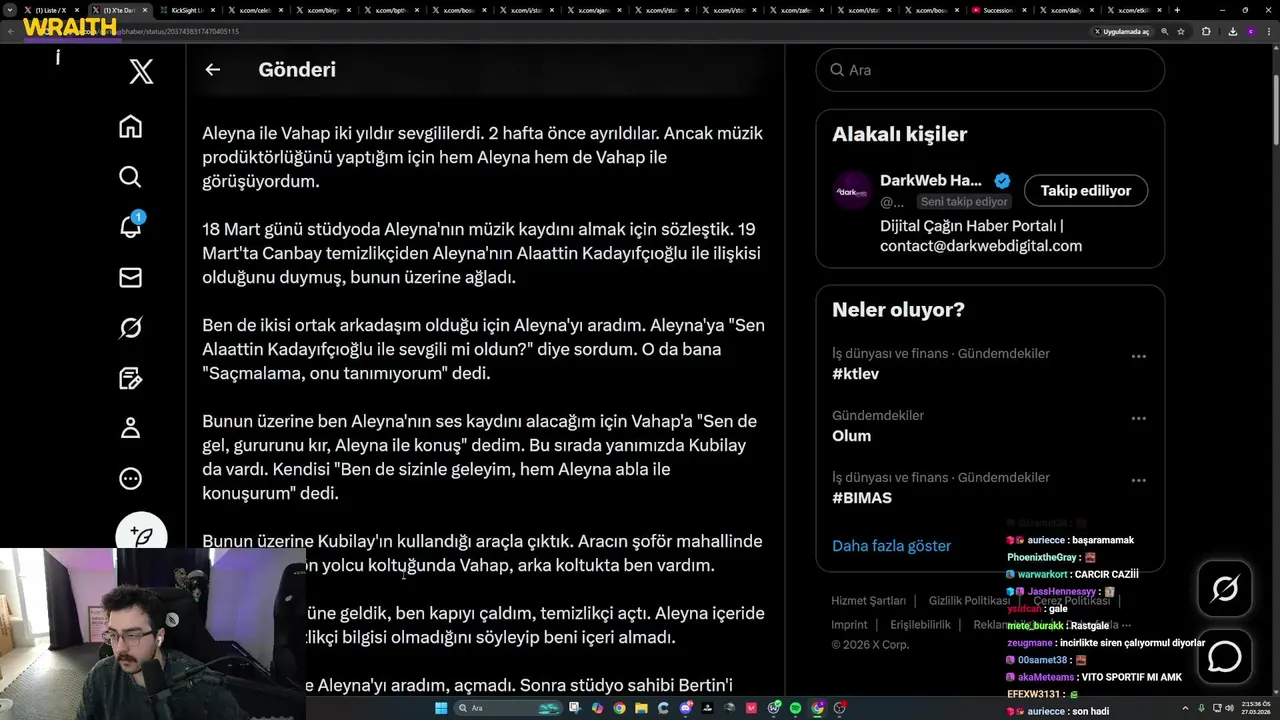Open the Lists icon in sidebar
1280x720 pixels.
130,378
